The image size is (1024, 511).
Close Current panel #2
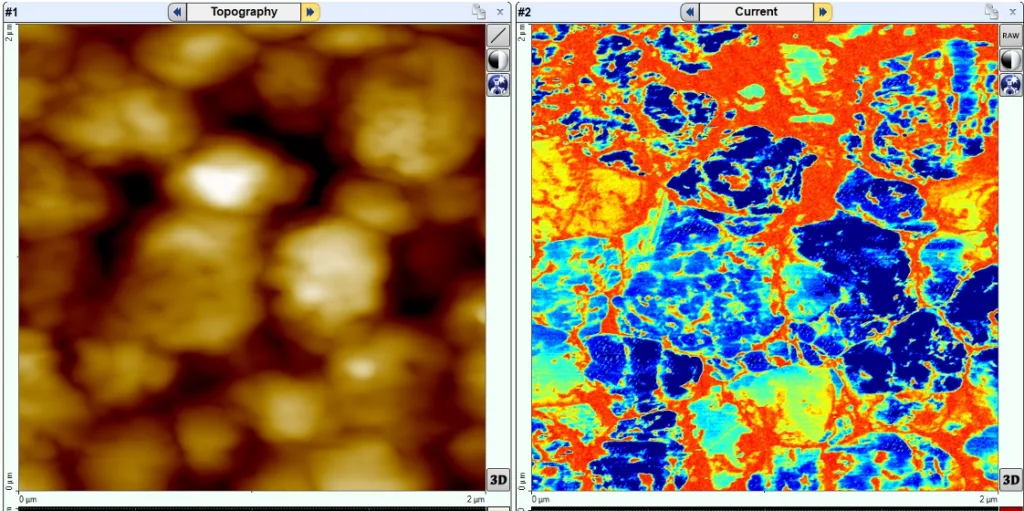[x=1013, y=12]
